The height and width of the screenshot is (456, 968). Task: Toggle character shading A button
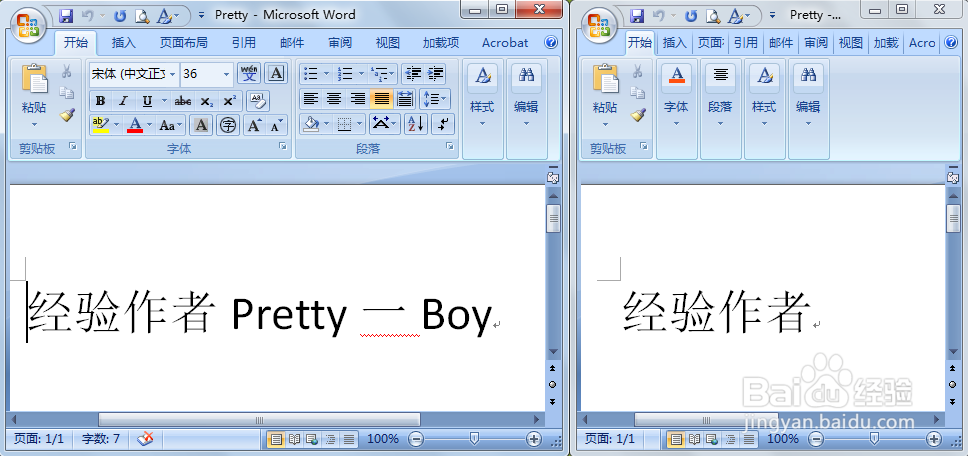pos(201,125)
